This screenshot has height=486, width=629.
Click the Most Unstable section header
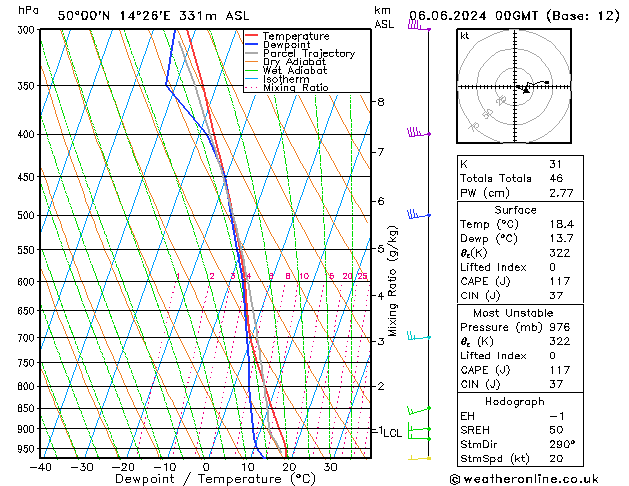pyautogui.click(x=513, y=313)
